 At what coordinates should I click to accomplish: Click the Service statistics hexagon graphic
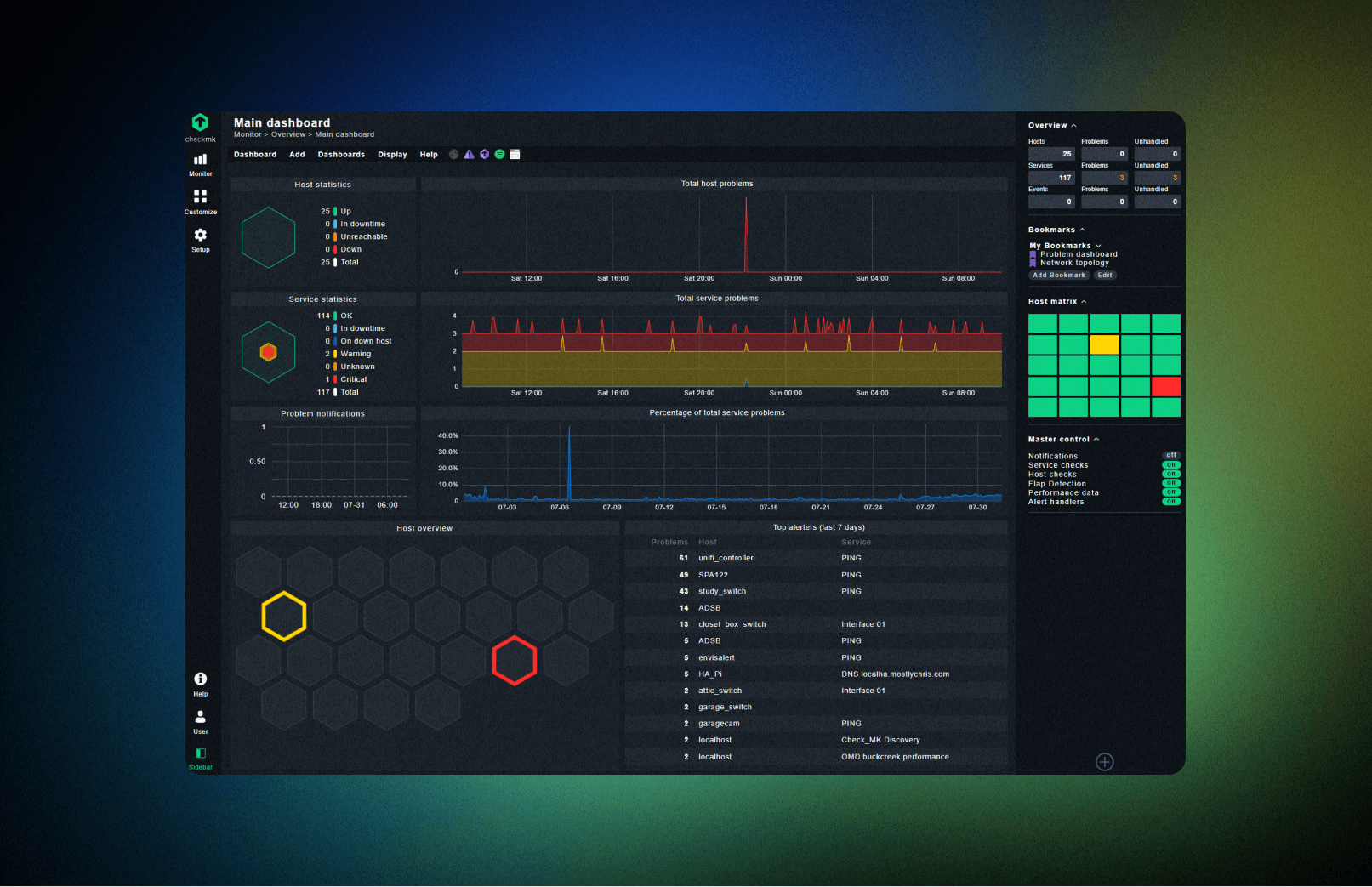point(268,351)
